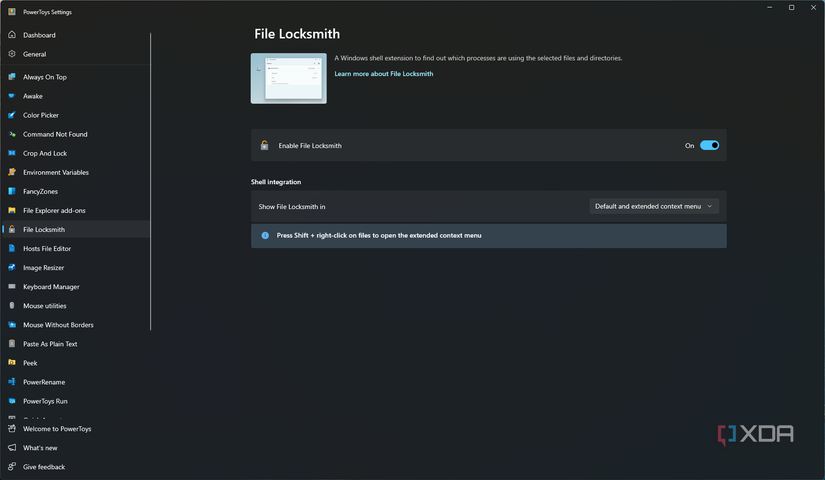Click the Always On Top icon
Viewport: 825px width, 480px height.
tap(12, 77)
